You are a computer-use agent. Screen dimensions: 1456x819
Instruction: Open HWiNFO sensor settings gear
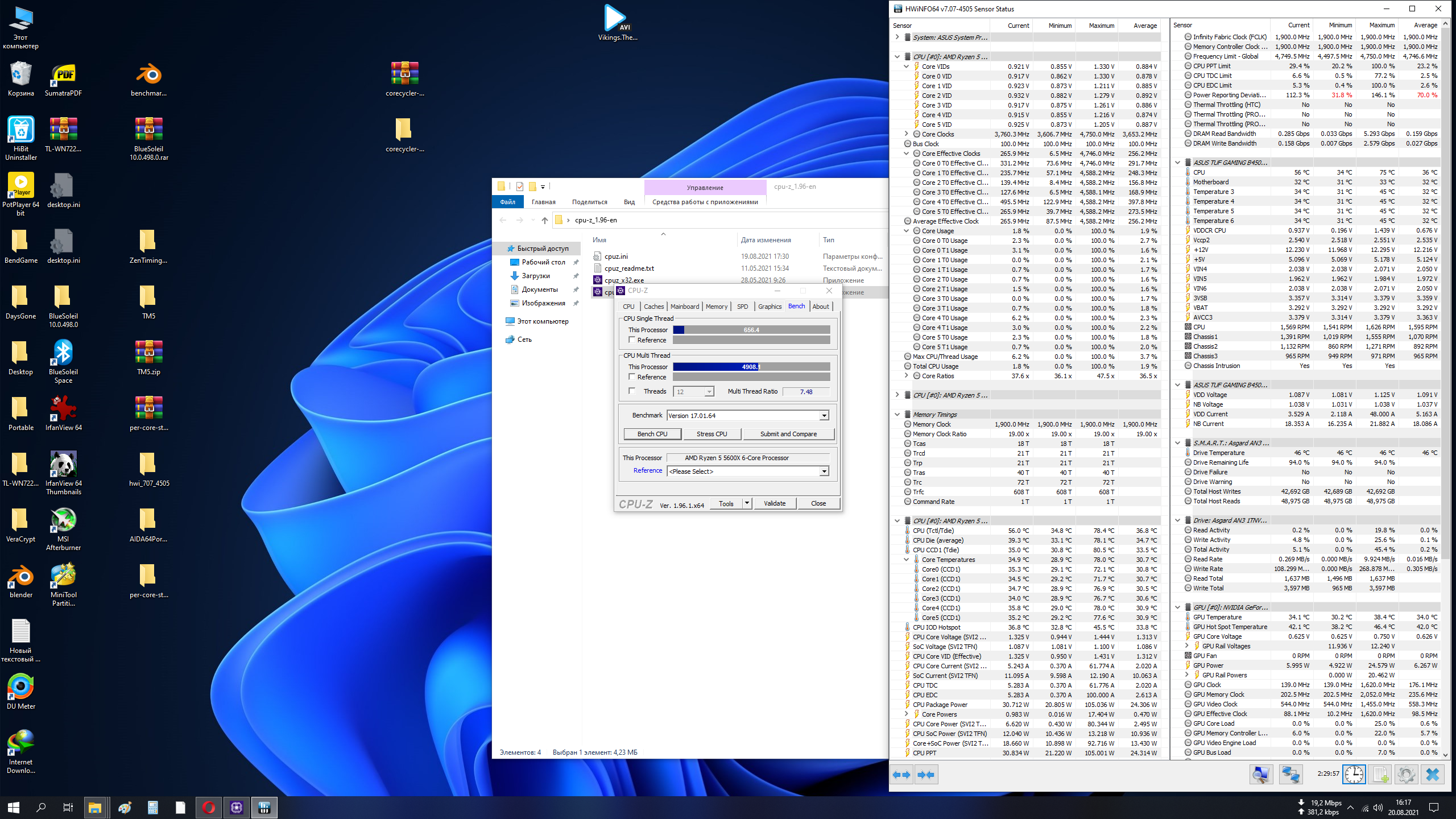[1406, 775]
